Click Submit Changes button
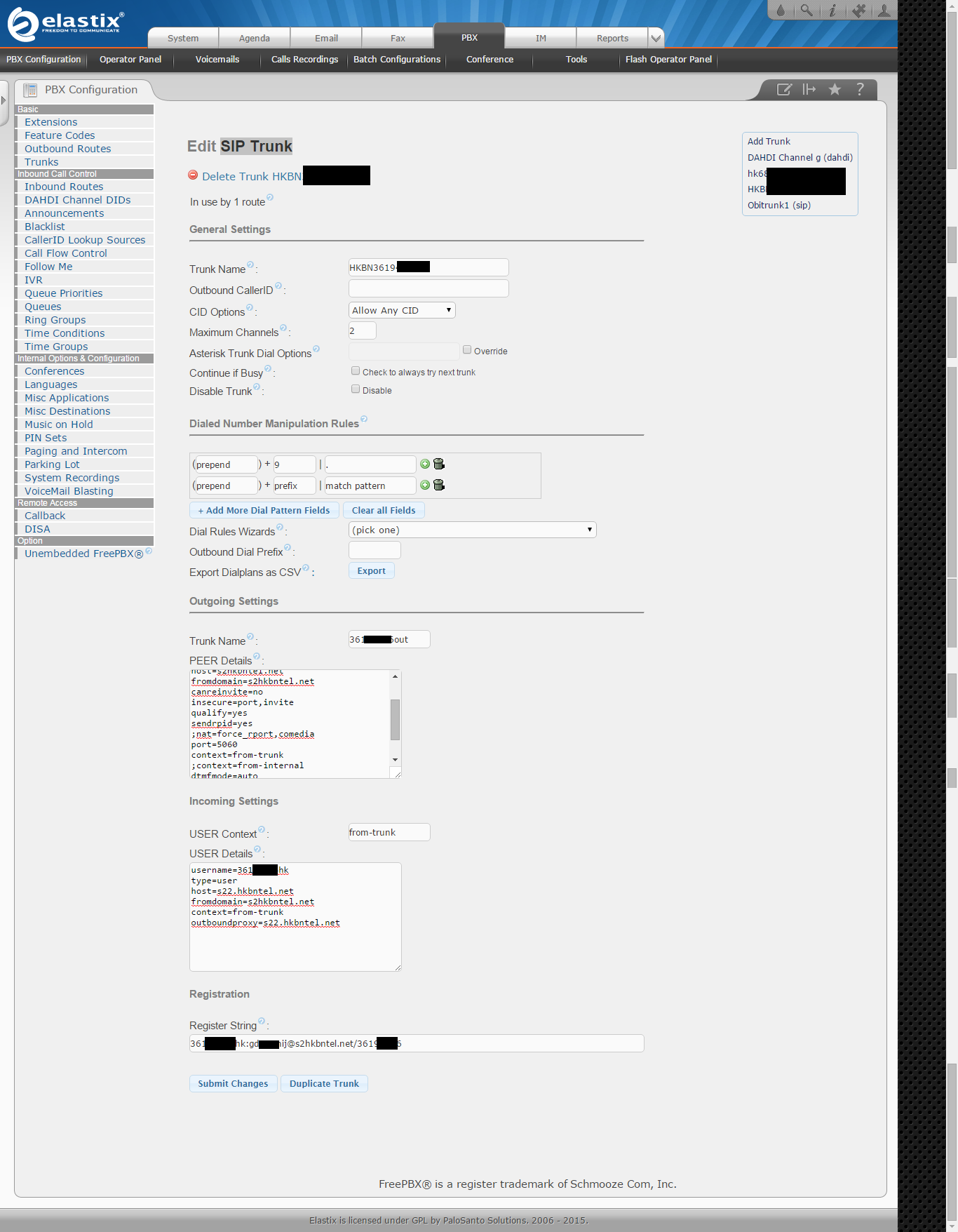The width and height of the screenshot is (958, 1232). pos(233,1084)
